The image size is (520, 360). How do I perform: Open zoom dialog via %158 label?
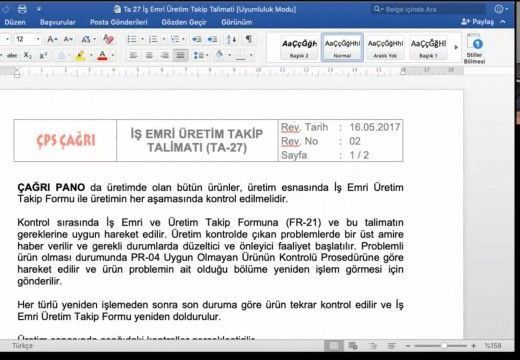click(x=493, y=346)
